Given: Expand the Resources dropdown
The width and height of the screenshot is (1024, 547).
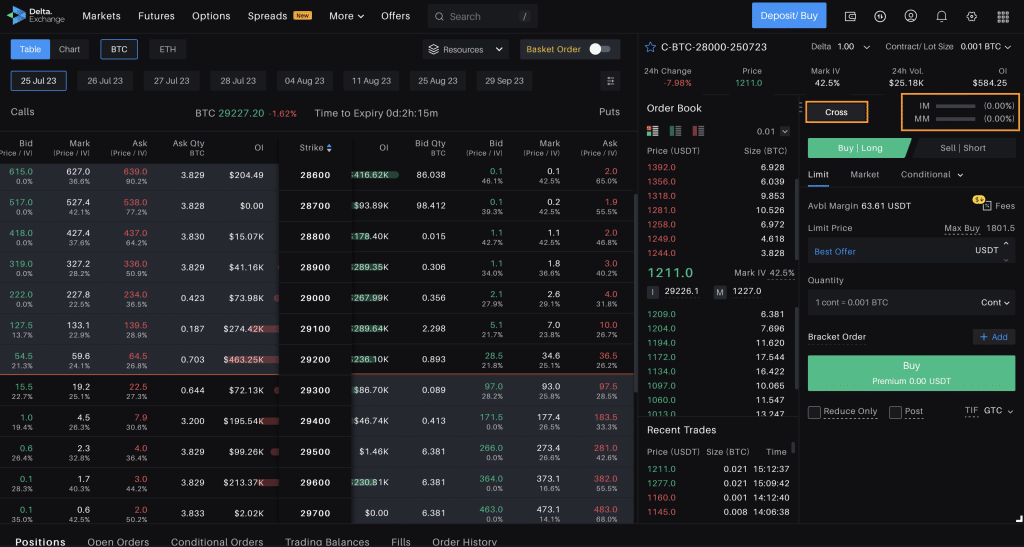Looking at the screenshot, I should (x=466, y=50).
